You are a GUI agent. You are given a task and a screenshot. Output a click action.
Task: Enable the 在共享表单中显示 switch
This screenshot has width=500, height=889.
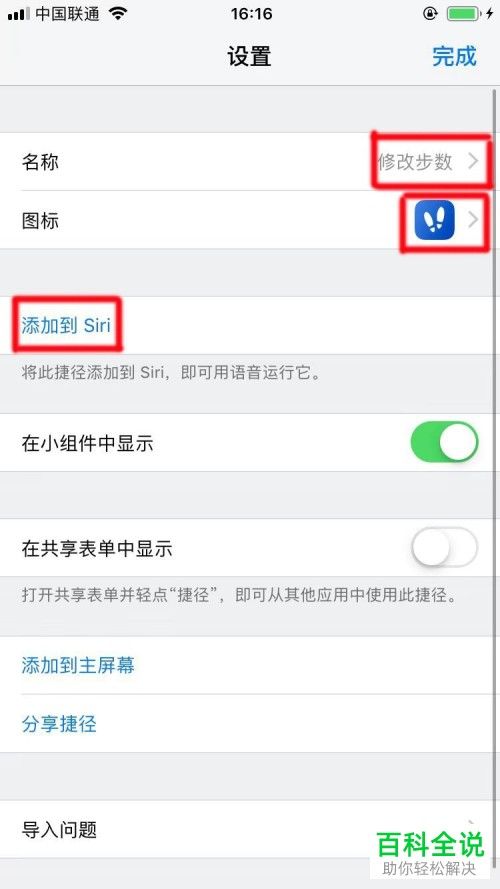click(444, 547)
